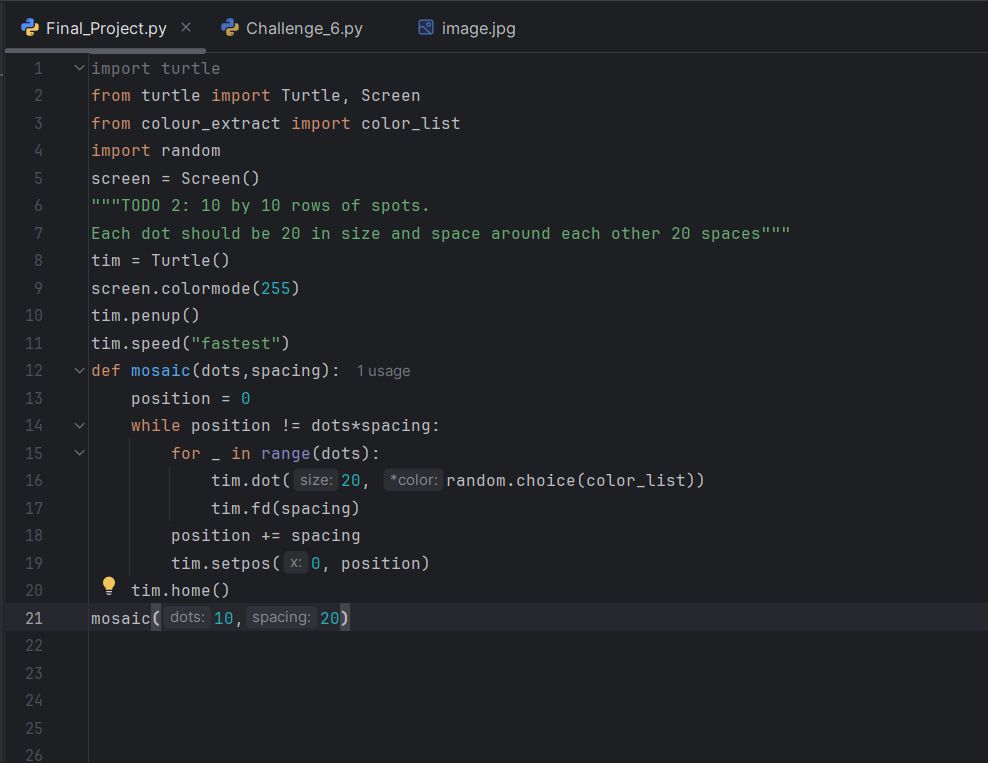Click line number 12 in the gutter
The image size is (988, 763).
[x=34, y=370]
